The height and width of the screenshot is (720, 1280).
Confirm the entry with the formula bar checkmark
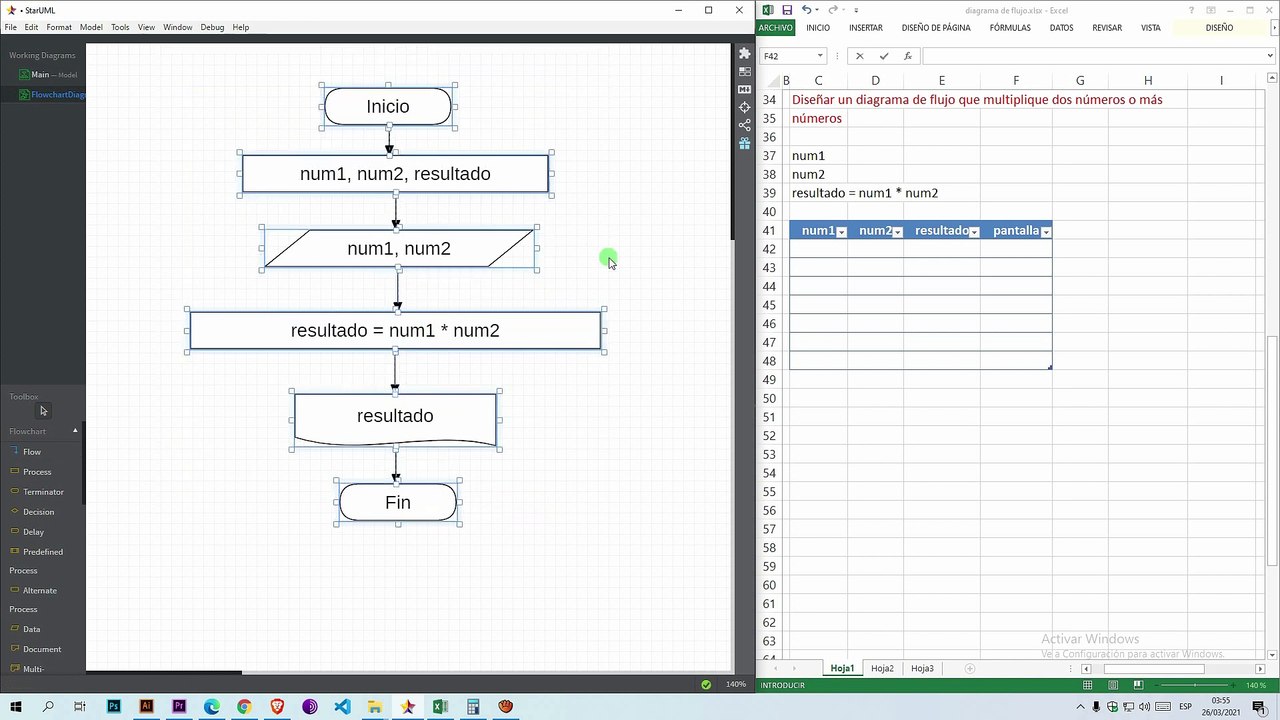tap(884, 56)
